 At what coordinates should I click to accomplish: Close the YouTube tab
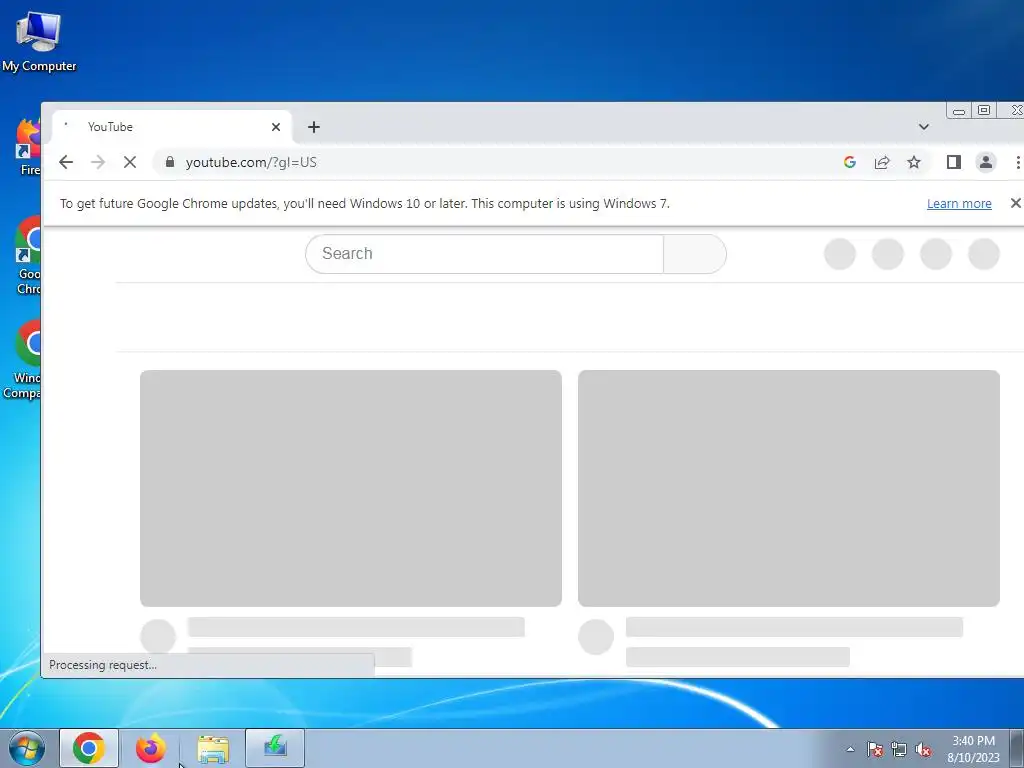276,127
